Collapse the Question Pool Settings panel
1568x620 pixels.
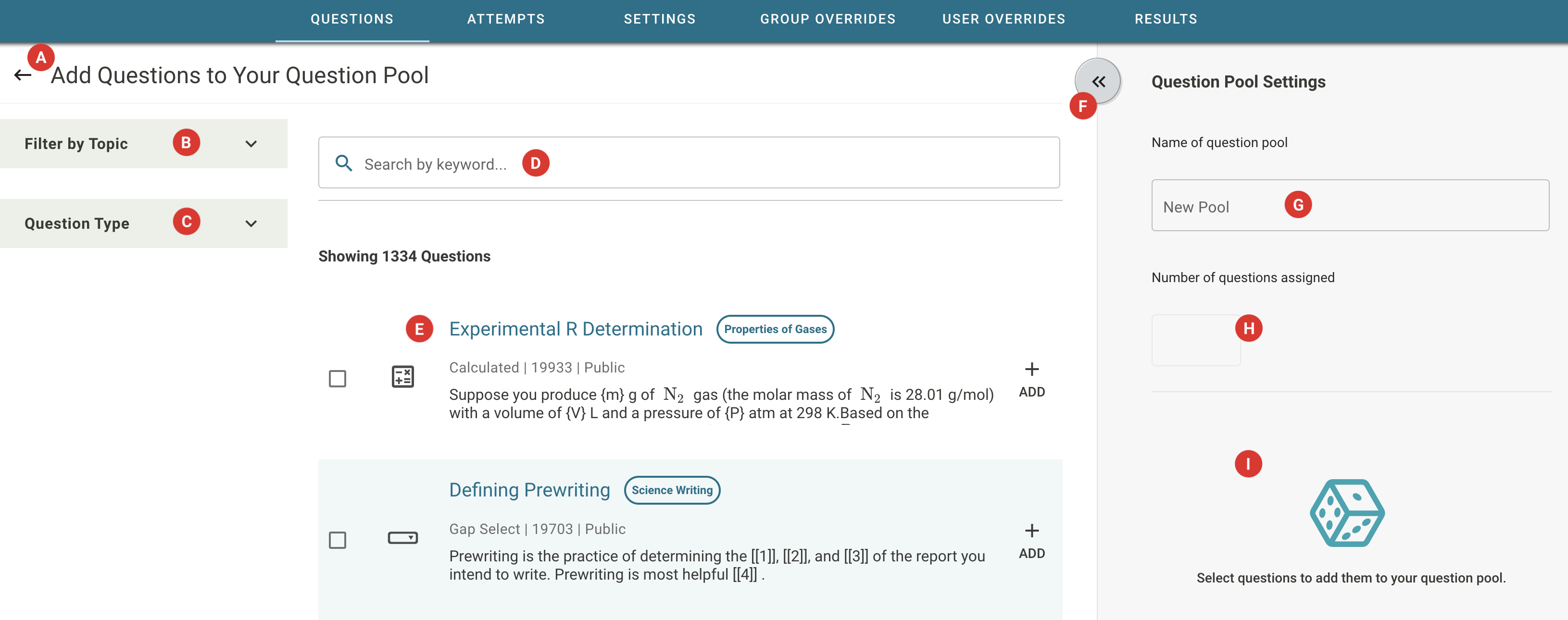pyautogui.click(x=1097, y=82)
